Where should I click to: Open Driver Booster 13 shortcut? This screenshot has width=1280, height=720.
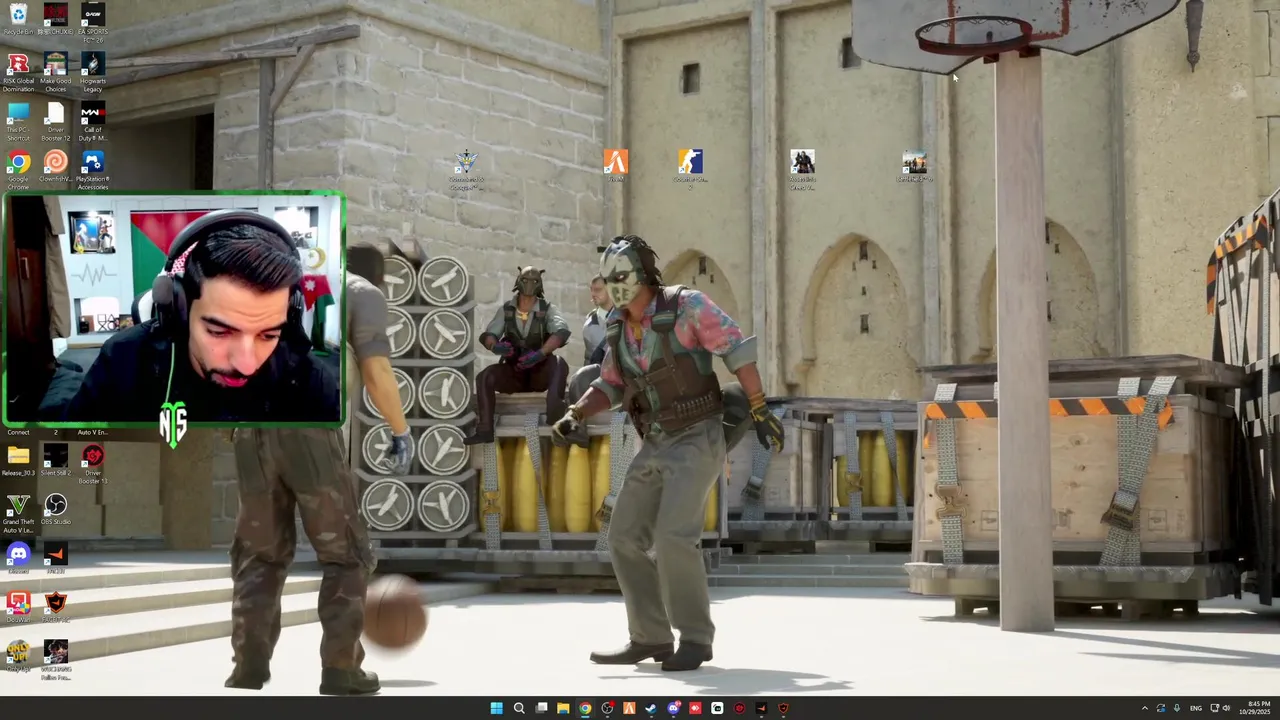tap(92, 464)
